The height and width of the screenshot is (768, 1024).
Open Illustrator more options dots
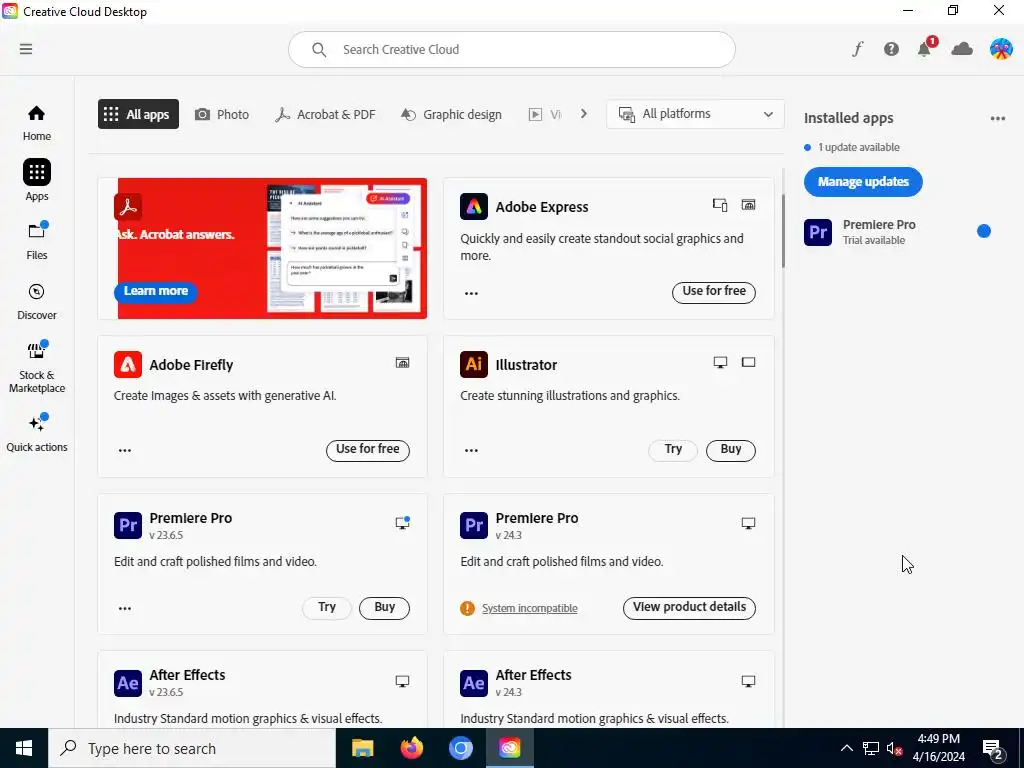[471, 451]
